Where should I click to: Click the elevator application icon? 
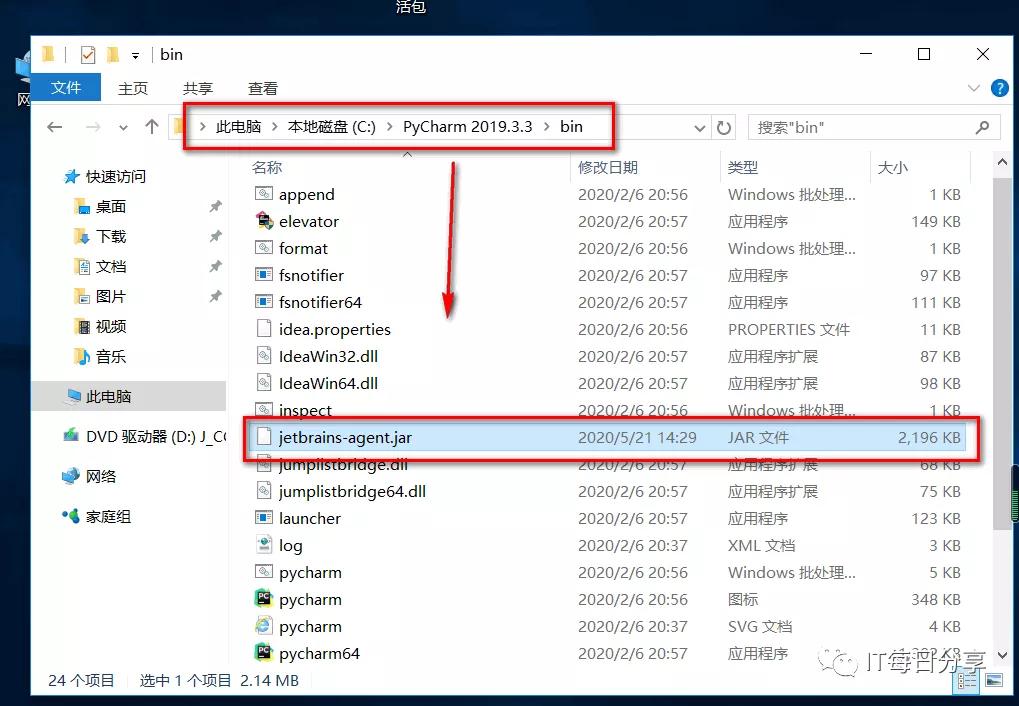coord(263,221)
